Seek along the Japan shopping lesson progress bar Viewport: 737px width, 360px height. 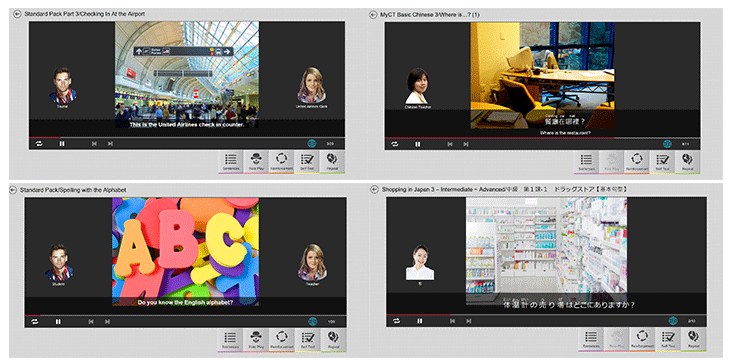(x=546, y=314)
